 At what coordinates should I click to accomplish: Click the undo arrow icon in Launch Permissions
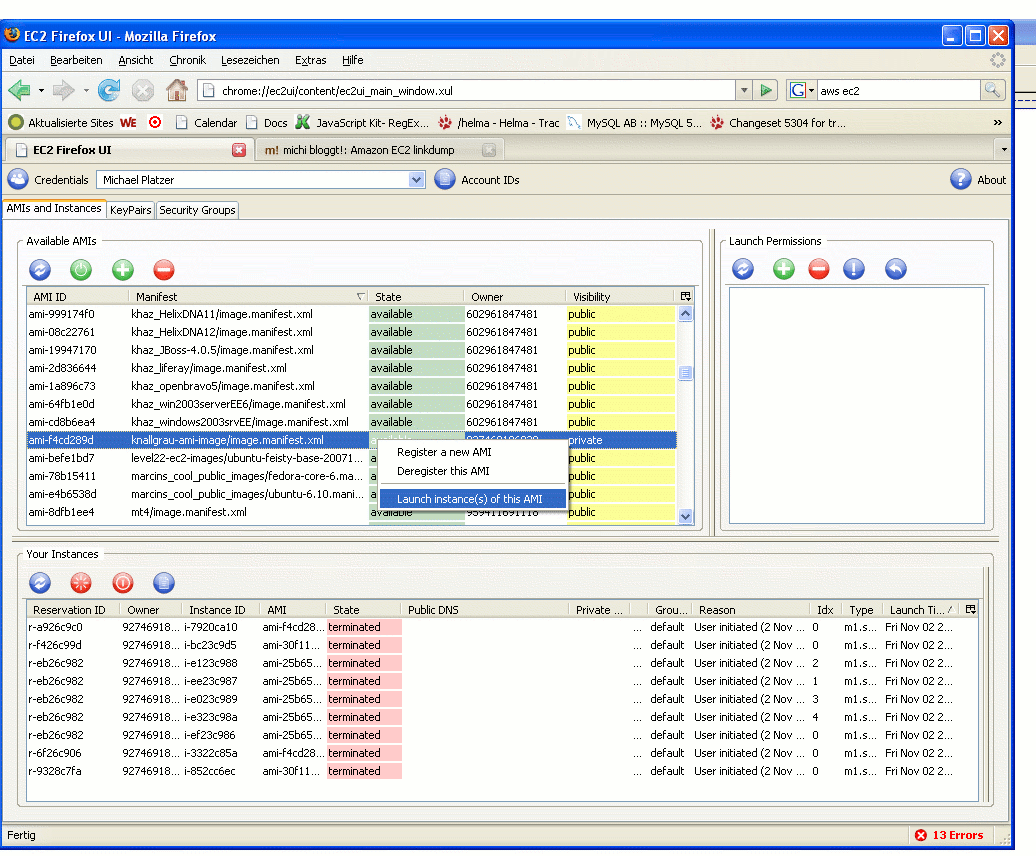896,269
